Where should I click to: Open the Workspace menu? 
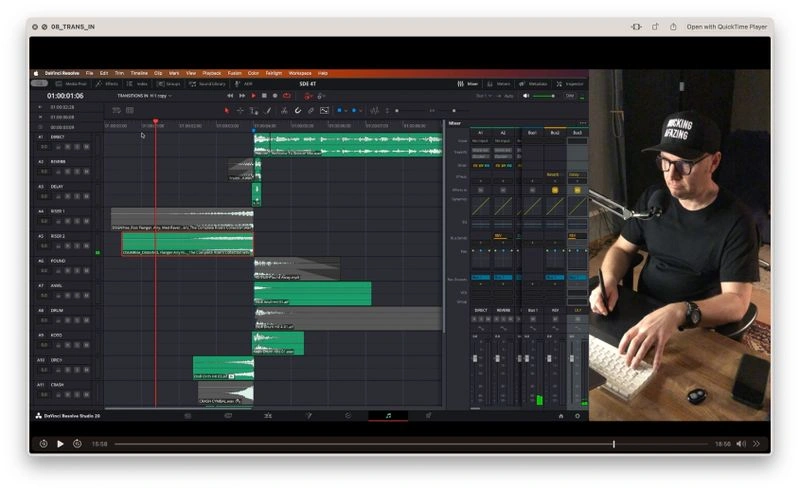[x=300, y=73]
